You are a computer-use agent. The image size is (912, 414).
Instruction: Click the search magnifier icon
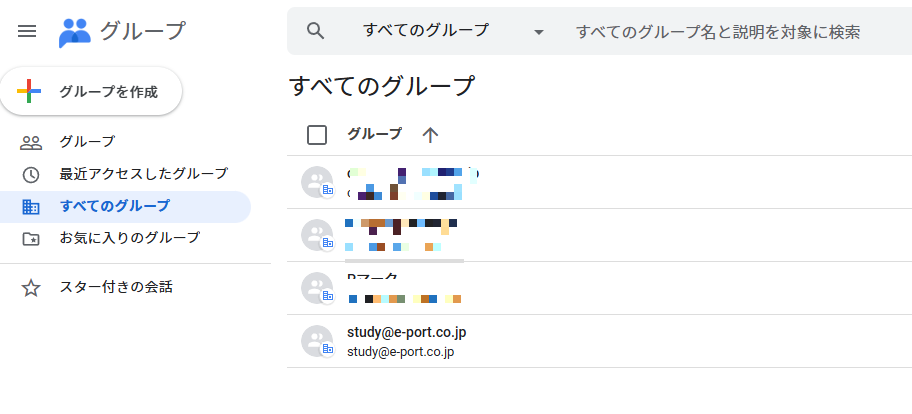(x=316, y=31)
